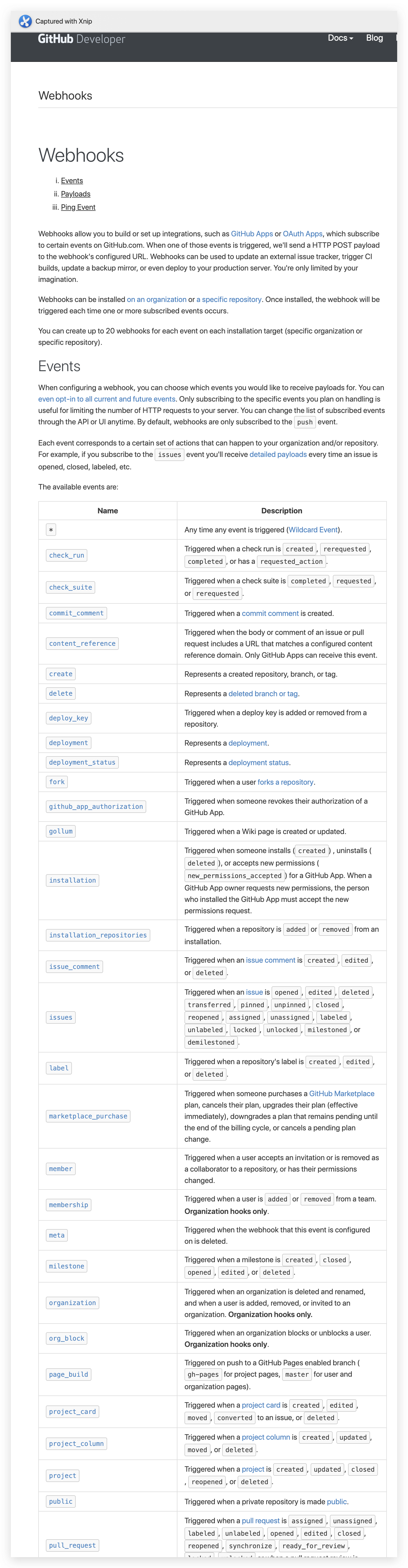Open the Blog menu item
The width and height of the screenshot is (408, 1568).
point(375,38)
